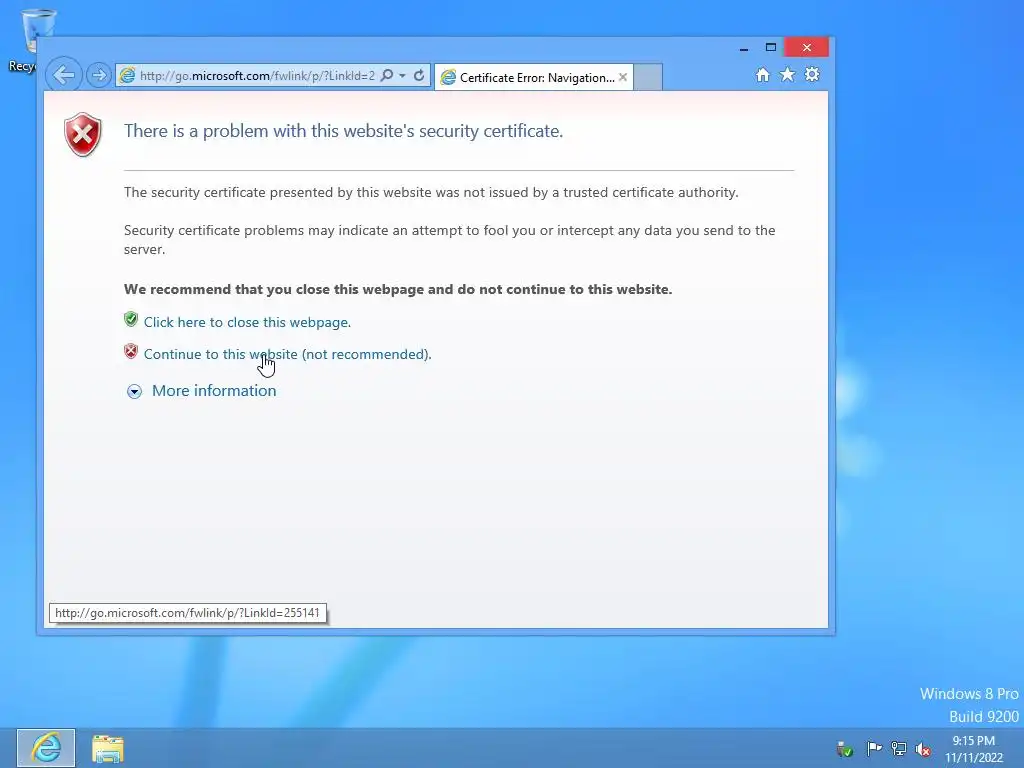This screenshot has width=1024, height=768.
Task: Open the Recycle Bin desktop icon
Action: [x=26, y=39]
